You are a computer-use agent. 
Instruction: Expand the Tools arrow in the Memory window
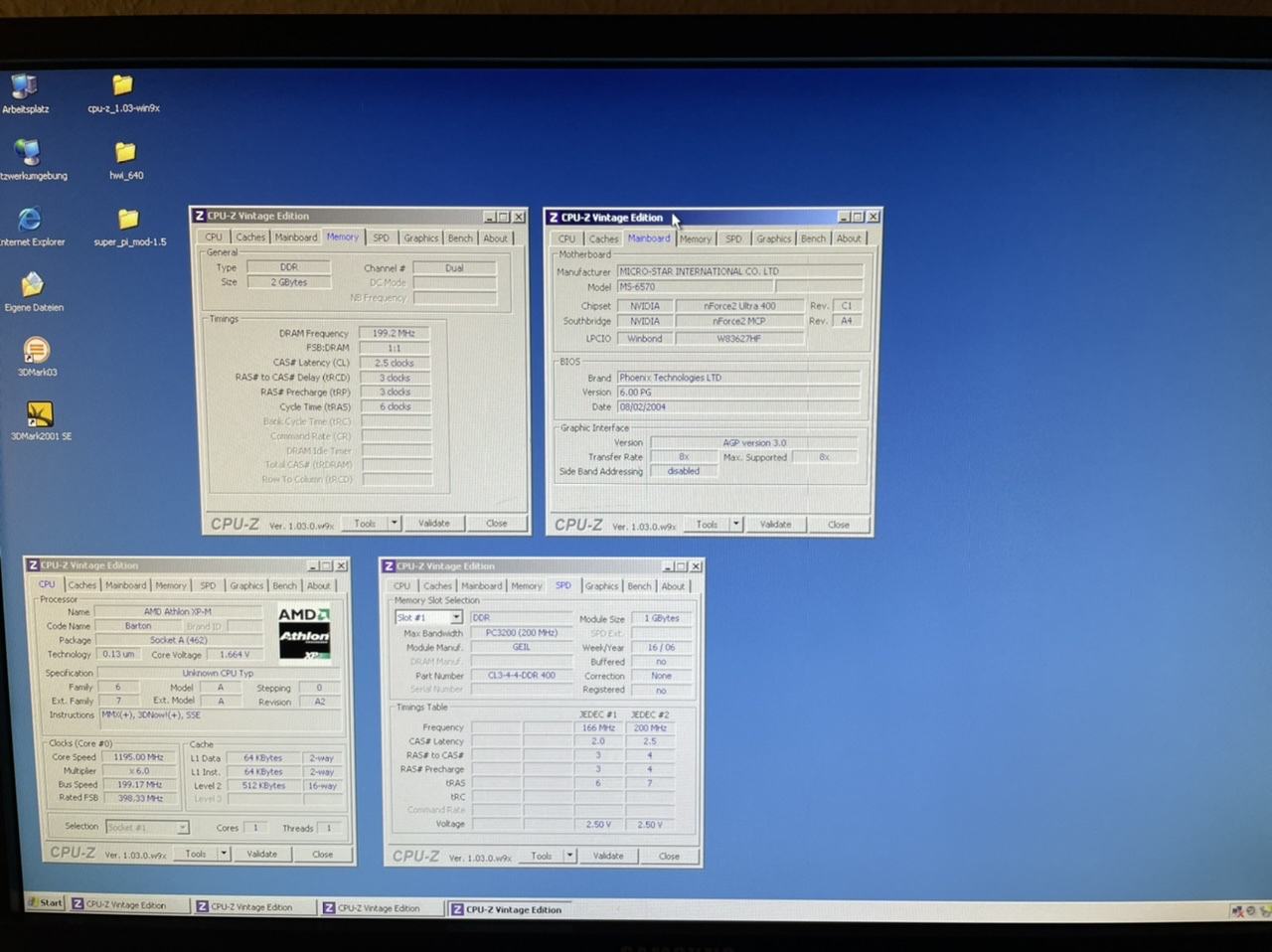394,523
